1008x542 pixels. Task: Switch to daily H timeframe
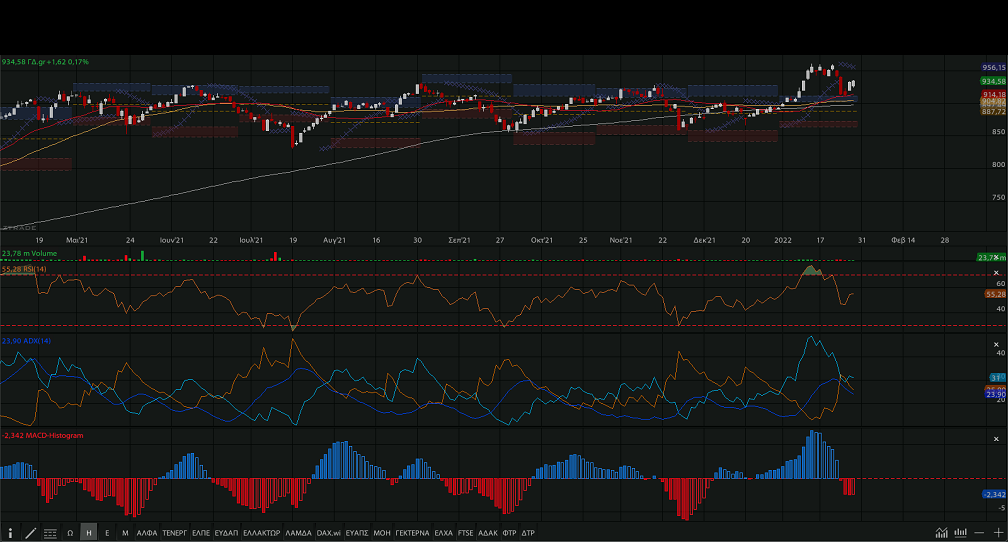pos(89,533)
